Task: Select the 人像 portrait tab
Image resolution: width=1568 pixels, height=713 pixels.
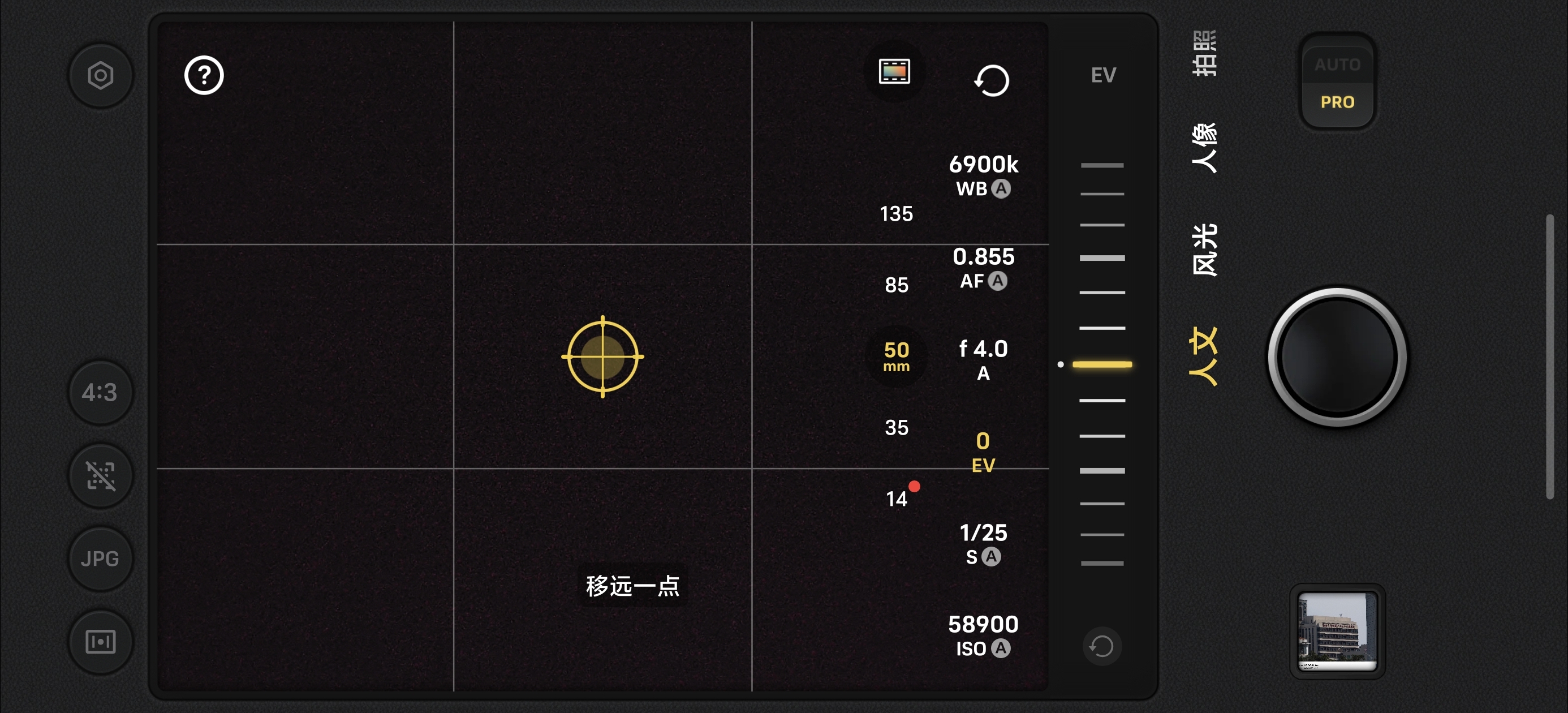Action: [1204, 148]
